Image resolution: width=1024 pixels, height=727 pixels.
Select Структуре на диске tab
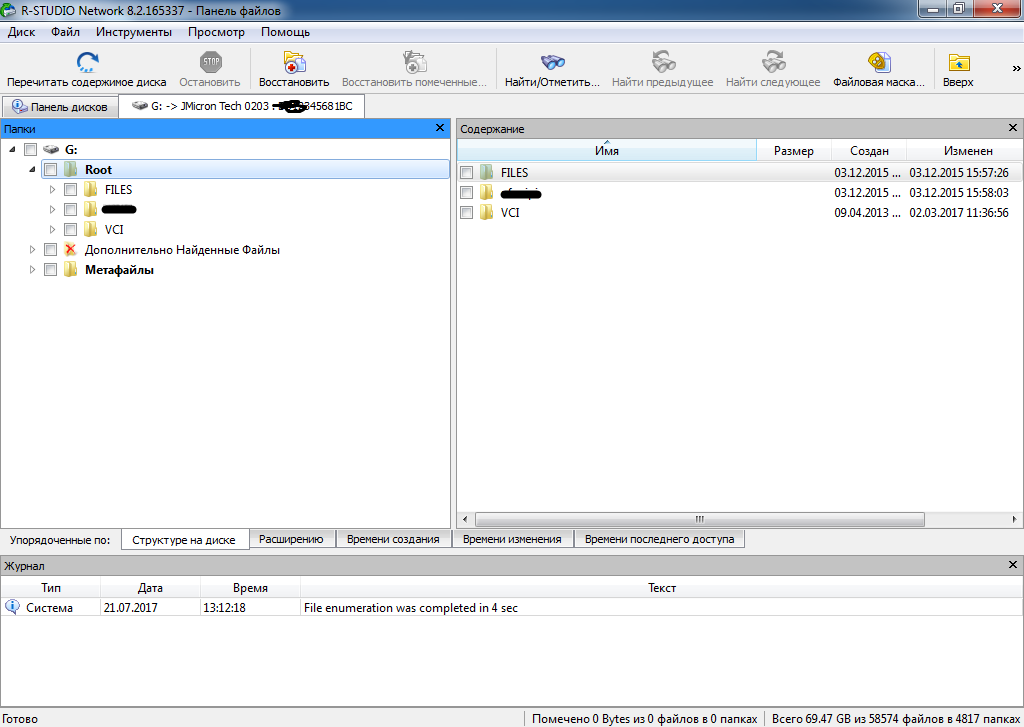pos(184,540)
